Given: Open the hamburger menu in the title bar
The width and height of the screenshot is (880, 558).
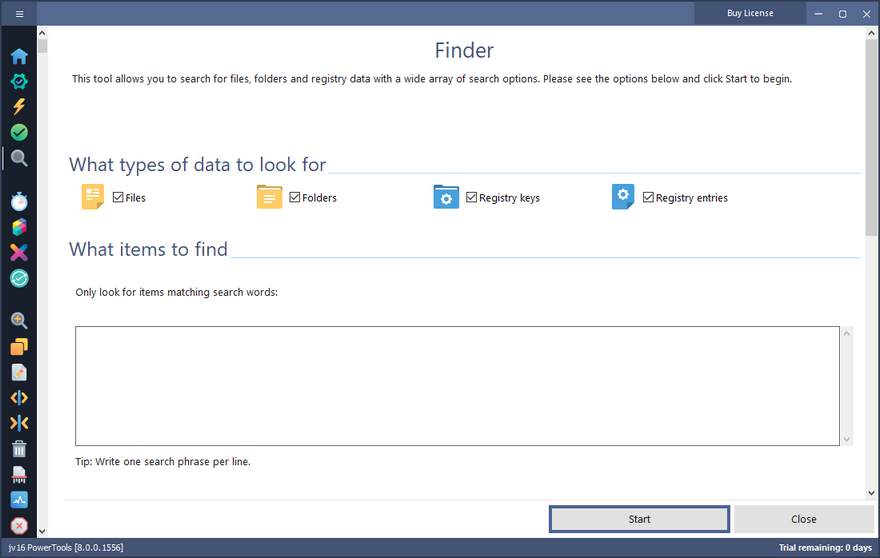Looking at the screenshot, I should click(x=19, y=14).
